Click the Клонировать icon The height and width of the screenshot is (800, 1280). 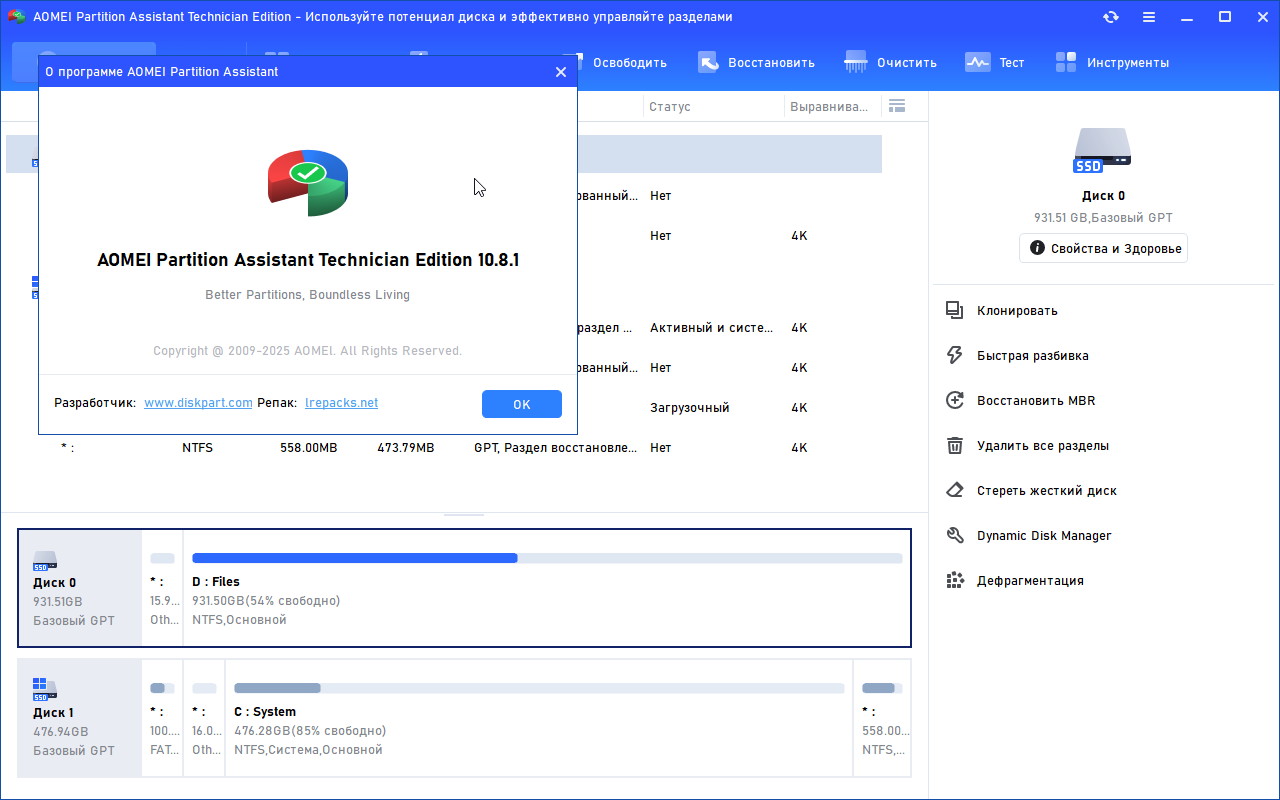point(955,310)
